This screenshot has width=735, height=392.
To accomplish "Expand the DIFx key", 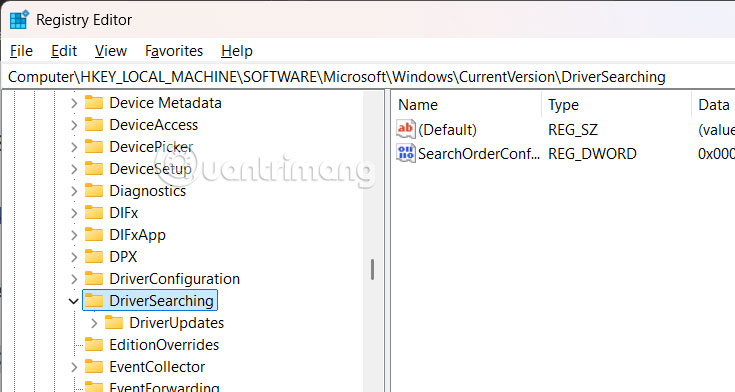I will click(74, 213).
